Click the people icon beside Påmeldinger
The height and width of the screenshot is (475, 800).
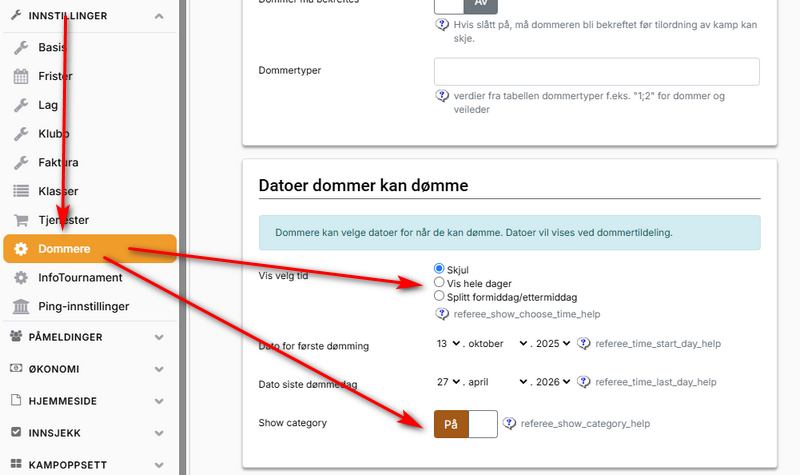[16, 336]
